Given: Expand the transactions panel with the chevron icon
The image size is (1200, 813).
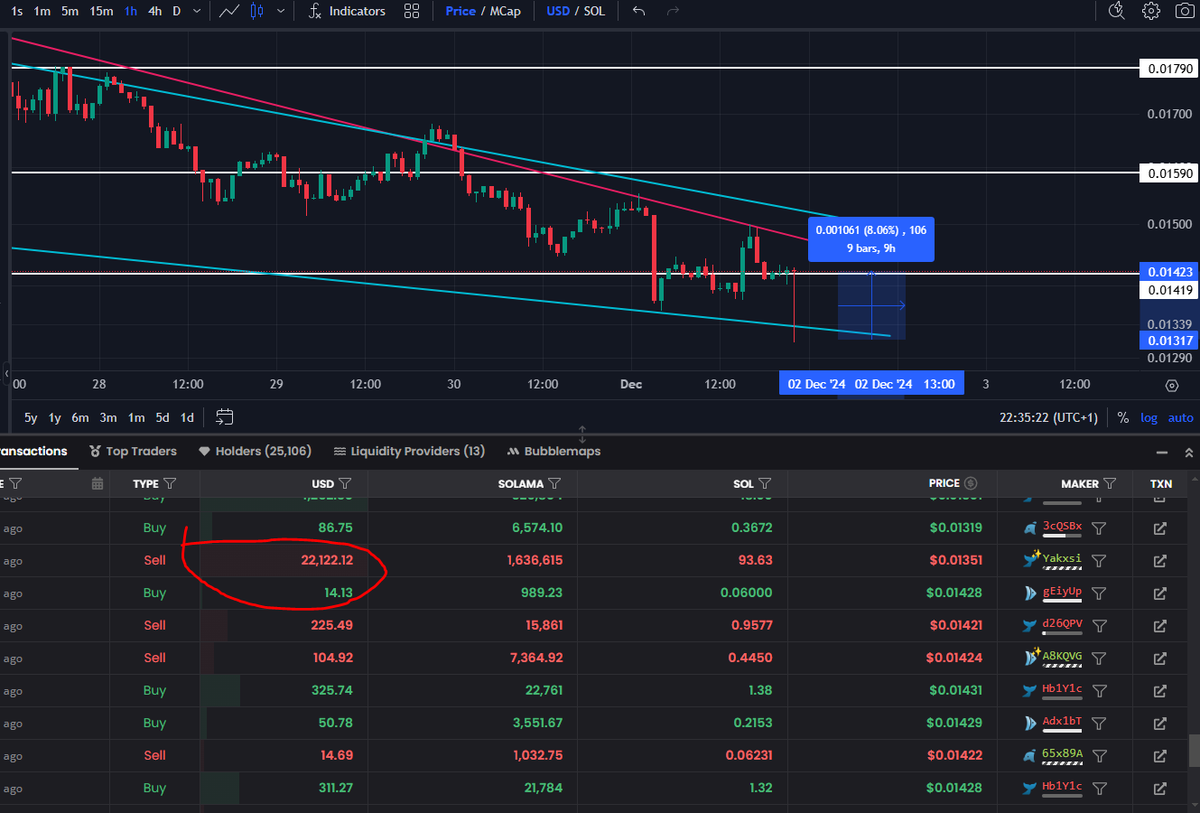Looking at the screenshot, I should [x=1189, y=452].
